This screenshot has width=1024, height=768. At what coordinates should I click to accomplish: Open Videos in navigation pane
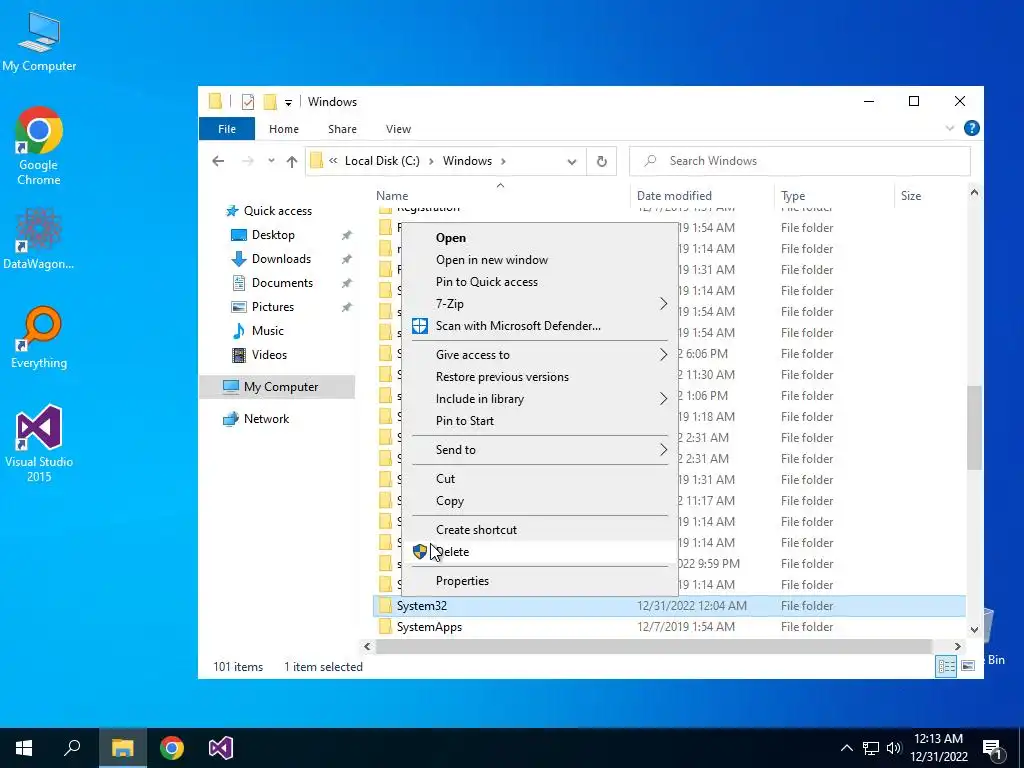coord(269,355)
